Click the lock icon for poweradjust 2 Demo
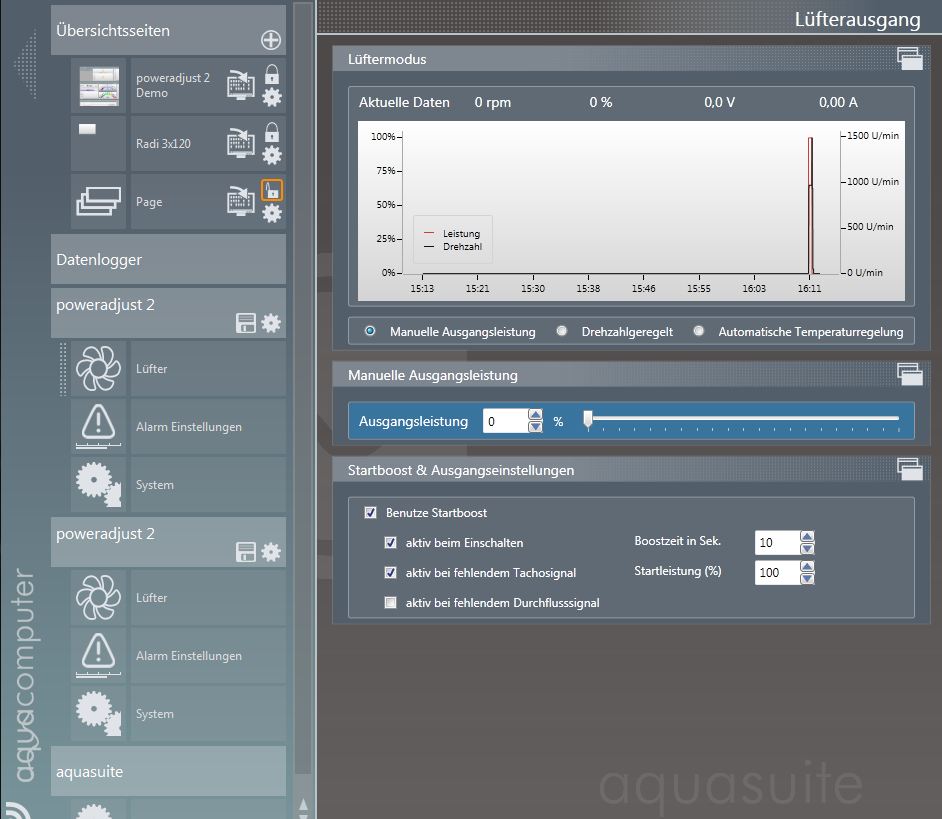The width and height of the screenshot is (942, 819). click(272, 74)
